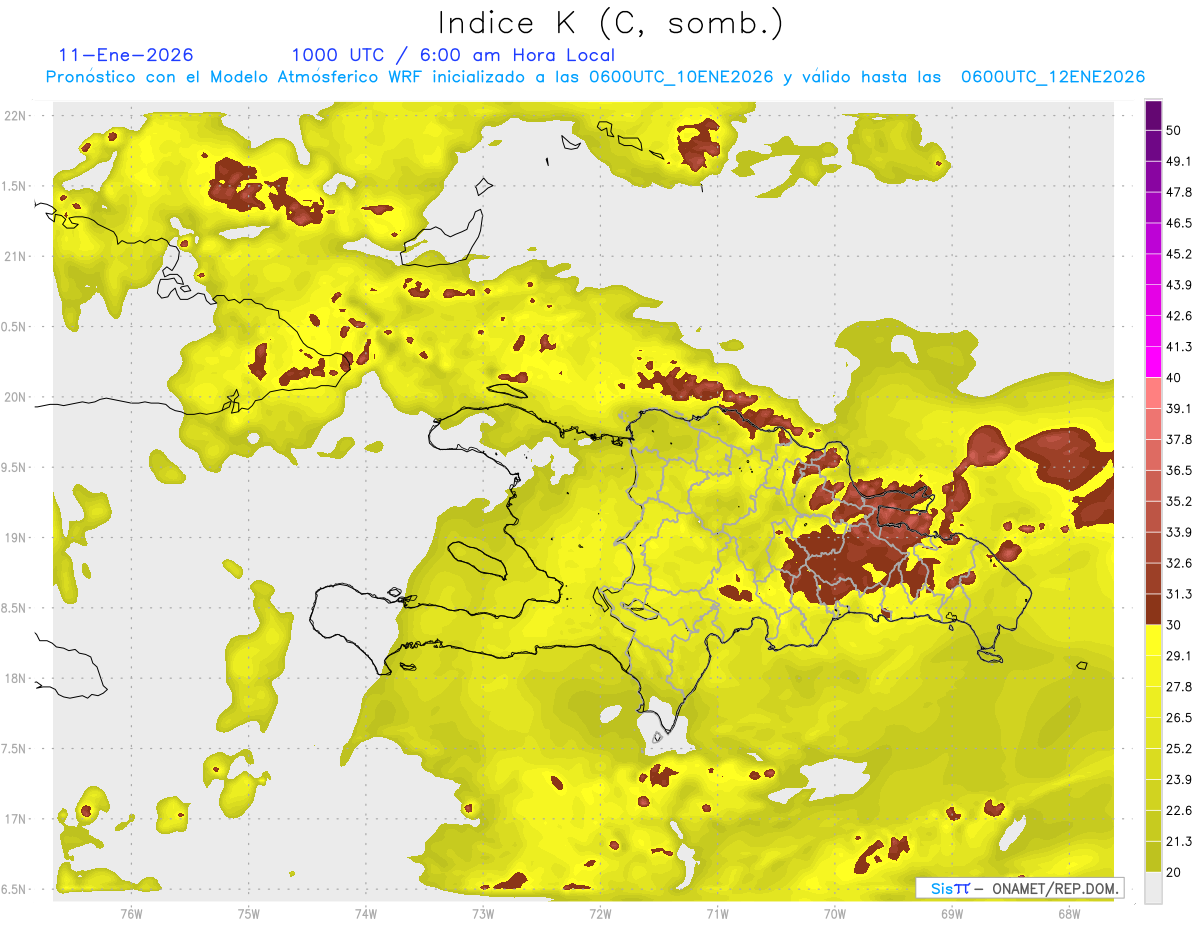
Task: Click the color scale value '21.3'
Action: point(1179,842)
